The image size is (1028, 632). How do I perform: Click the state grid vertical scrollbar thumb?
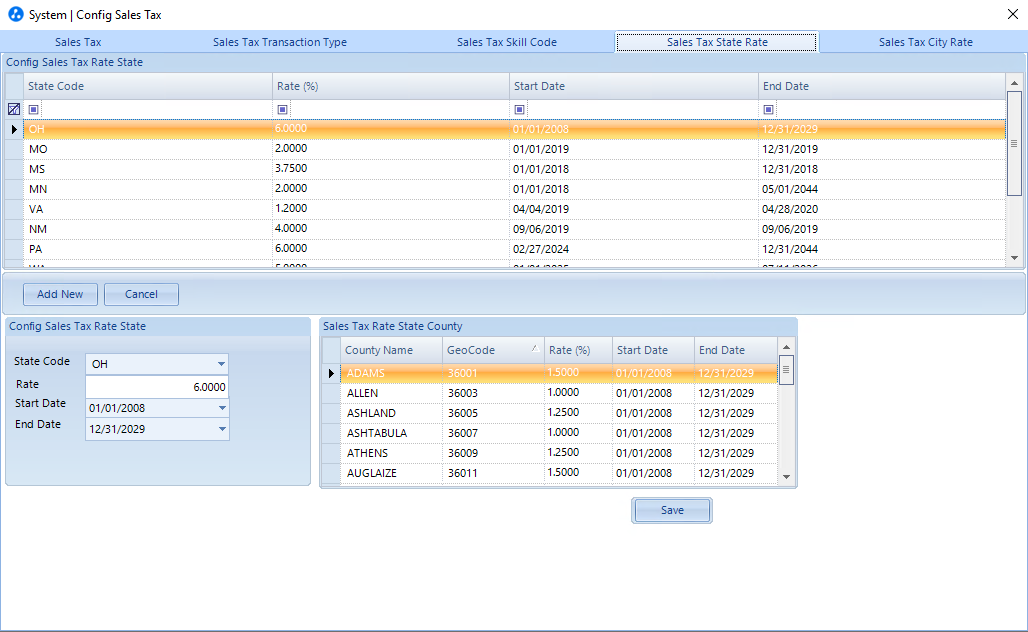click(1014, 144)
